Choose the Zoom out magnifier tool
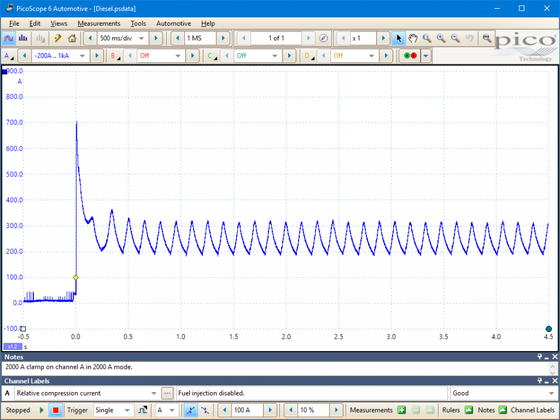 pyautogui.click(x=455, y=38)
